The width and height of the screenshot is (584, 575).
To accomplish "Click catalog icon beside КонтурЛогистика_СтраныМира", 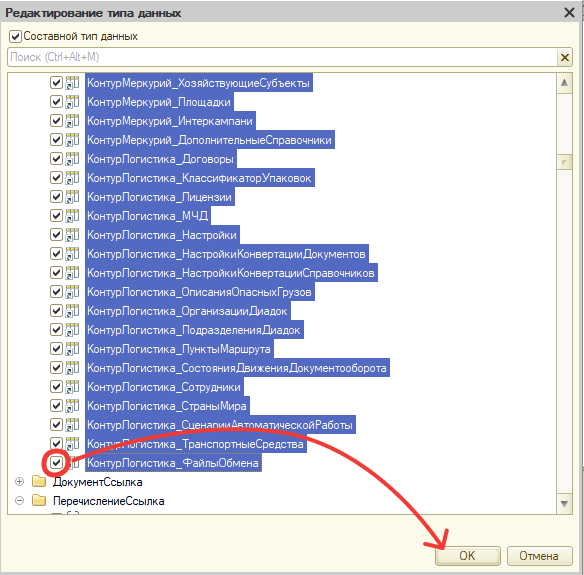I will click(x=73, y=406).
